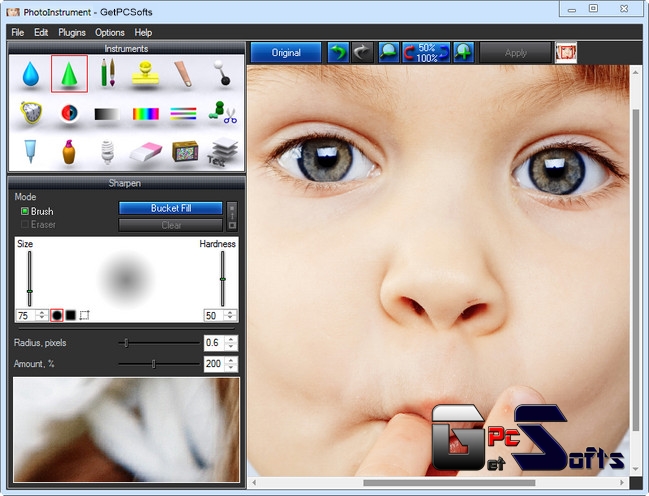The height and width of the screenshot is (496, 649).
Task: Click the grey Redo arrow
Action: (x=362, y=53)
